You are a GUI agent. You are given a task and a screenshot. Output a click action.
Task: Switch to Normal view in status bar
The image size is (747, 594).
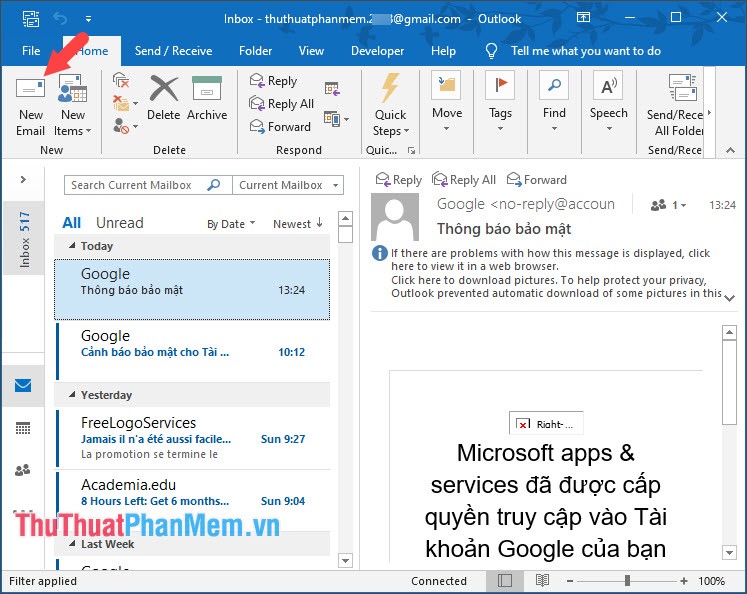pos(505,581)
